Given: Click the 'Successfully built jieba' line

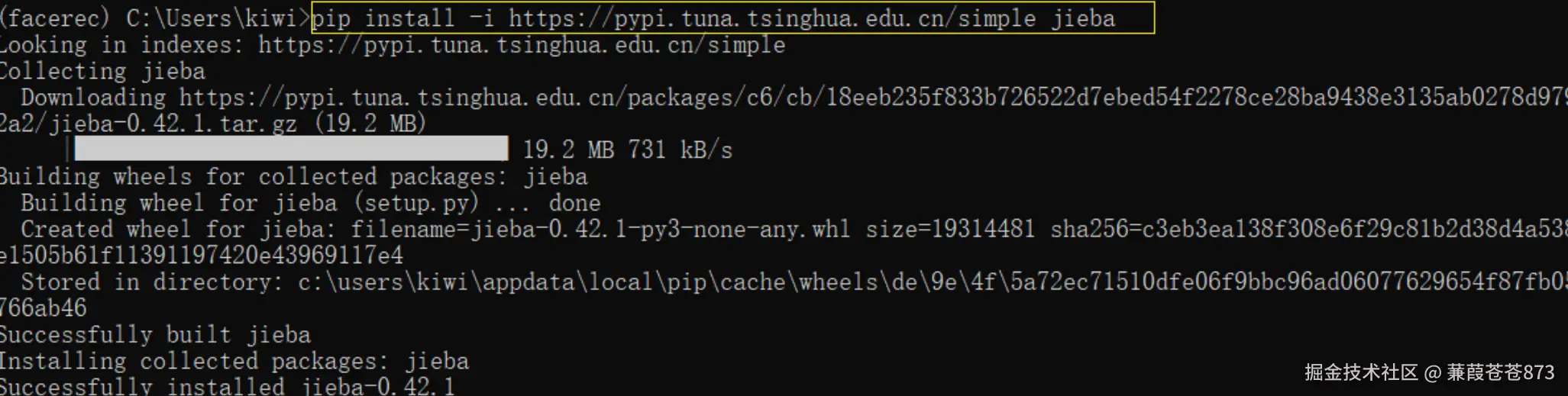Looking at the screenshot, I should pyautogui.click(x=155, y=335).
